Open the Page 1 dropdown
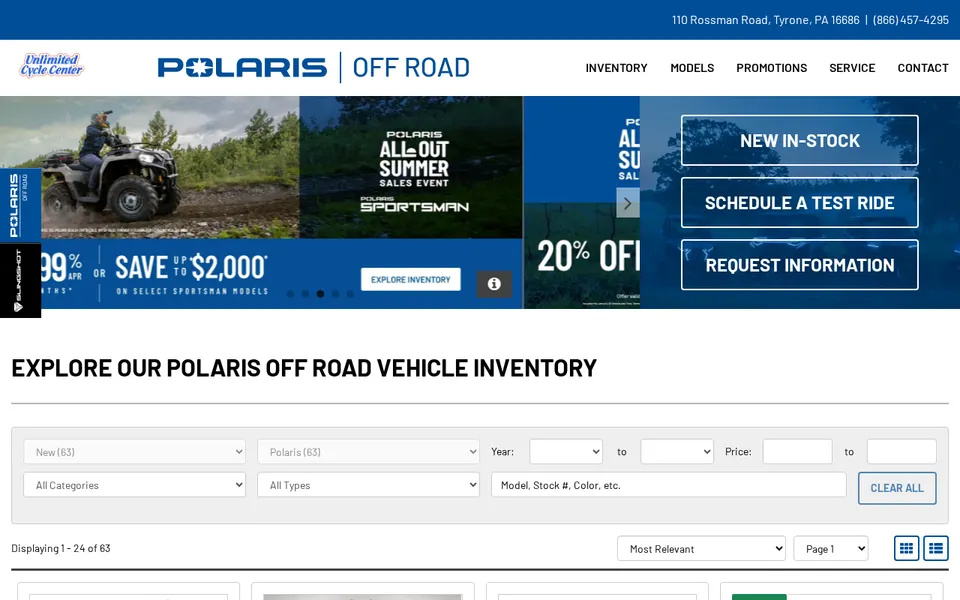Image resolution: width=960 pixels, height=600 pixels. [831, 549]
